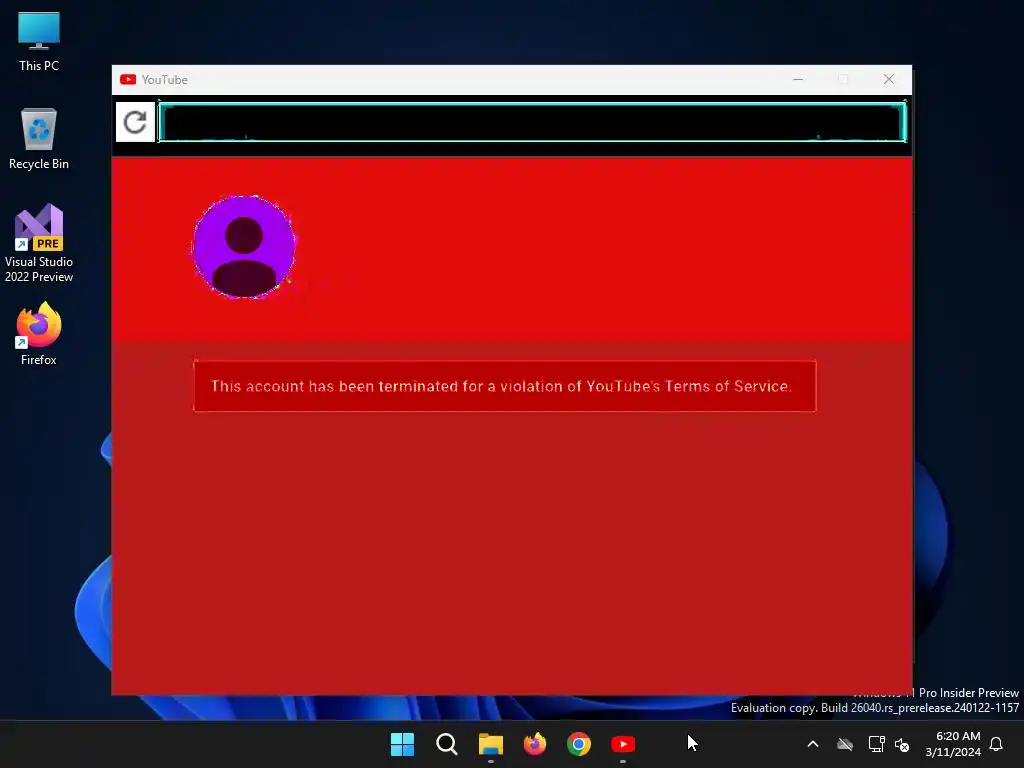This screenshot has height=768, width=1024.
Task: Click the account terminated message banner
Action: tap(504, 386)
